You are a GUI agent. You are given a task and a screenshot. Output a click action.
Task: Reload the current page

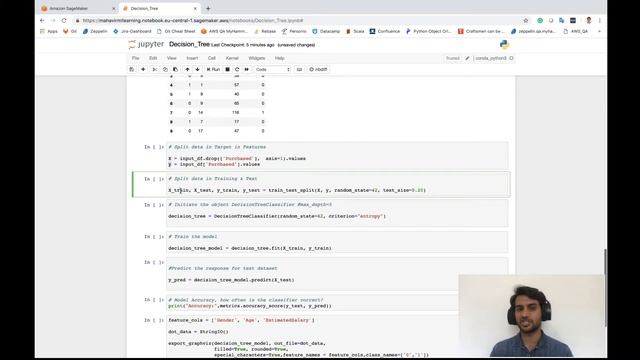64,20
